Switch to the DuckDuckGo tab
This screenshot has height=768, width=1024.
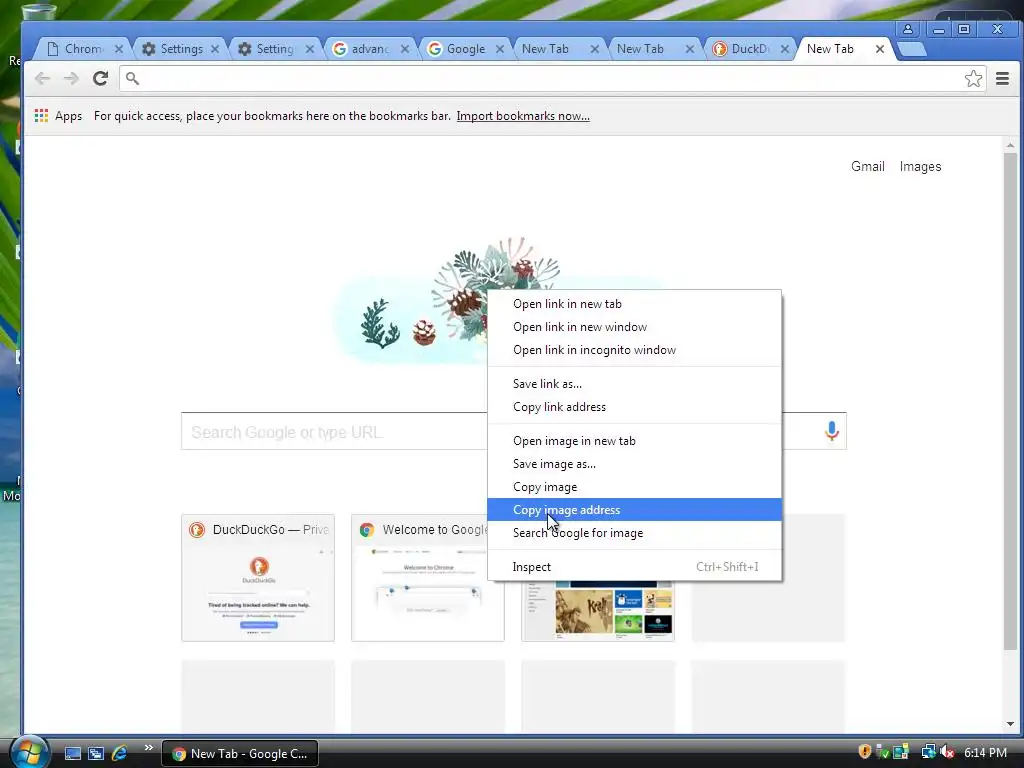click(749, 49)
